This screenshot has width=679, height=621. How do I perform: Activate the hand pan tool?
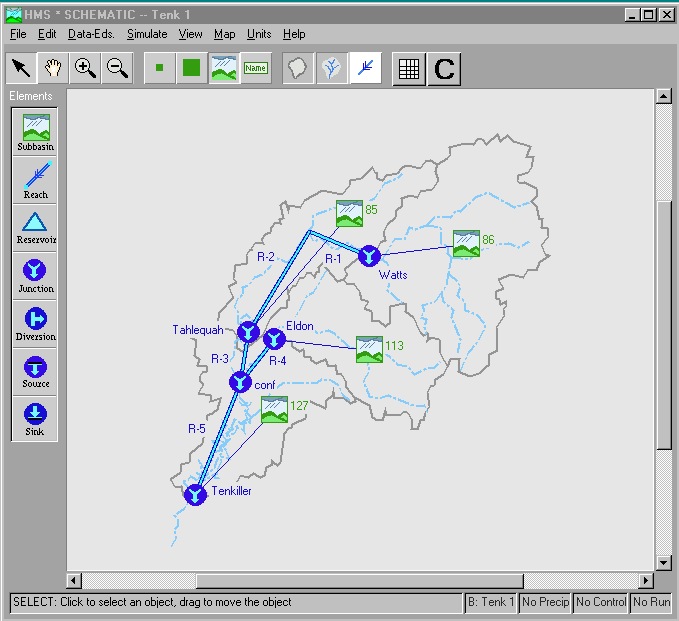pyautogui.click(x=53, y=68)
